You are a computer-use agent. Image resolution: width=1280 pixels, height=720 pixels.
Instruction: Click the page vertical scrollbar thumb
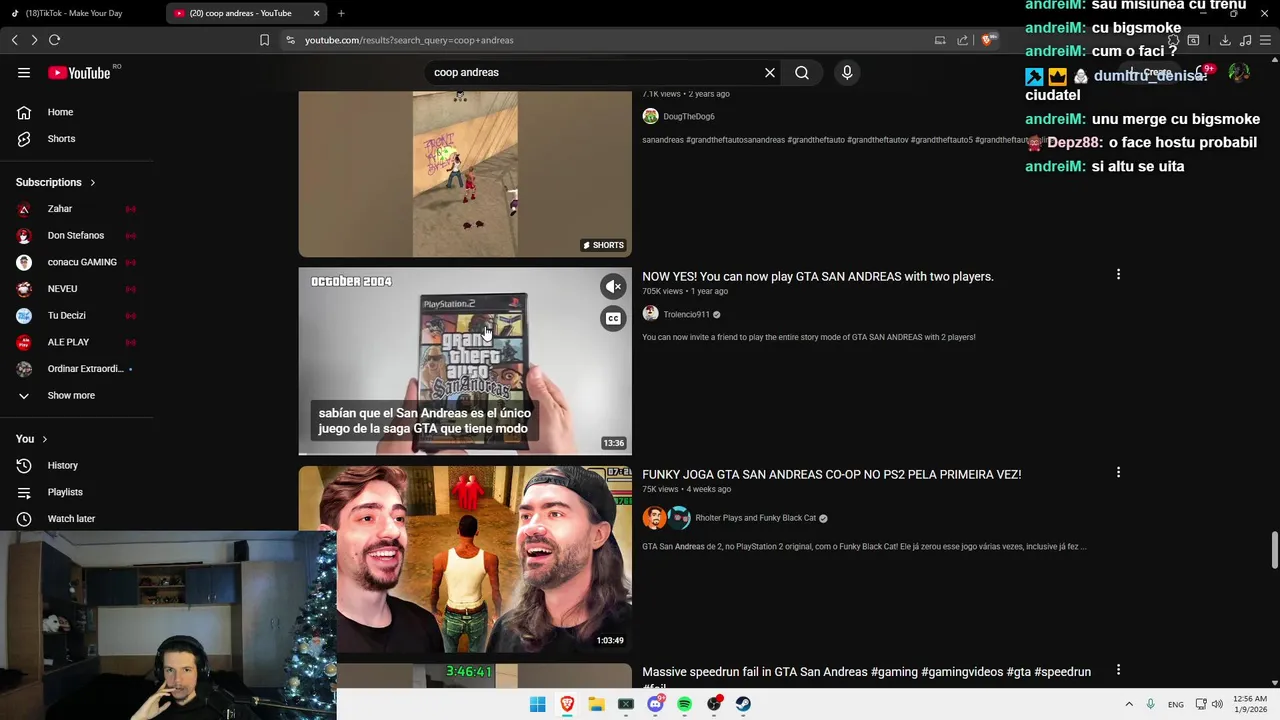point(1275,548)
